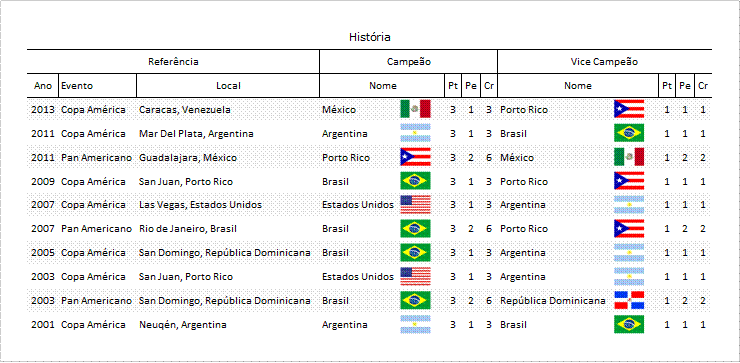Click the United States flag in the 2007 Las Vegas row
The image size is (740, 363).
click(x=415, y=205)
